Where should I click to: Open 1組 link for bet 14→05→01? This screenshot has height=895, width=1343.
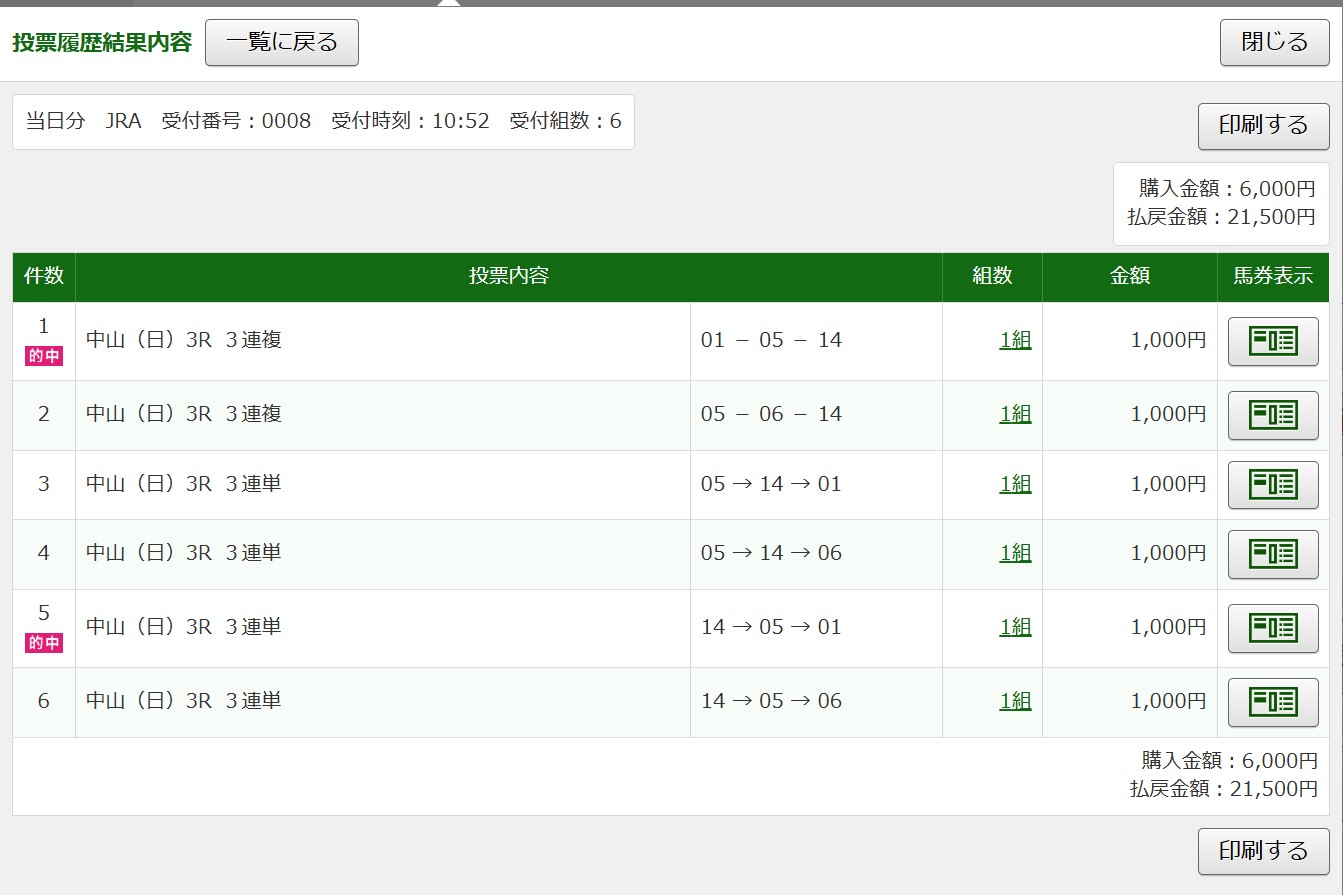[x=1014, y=628]
